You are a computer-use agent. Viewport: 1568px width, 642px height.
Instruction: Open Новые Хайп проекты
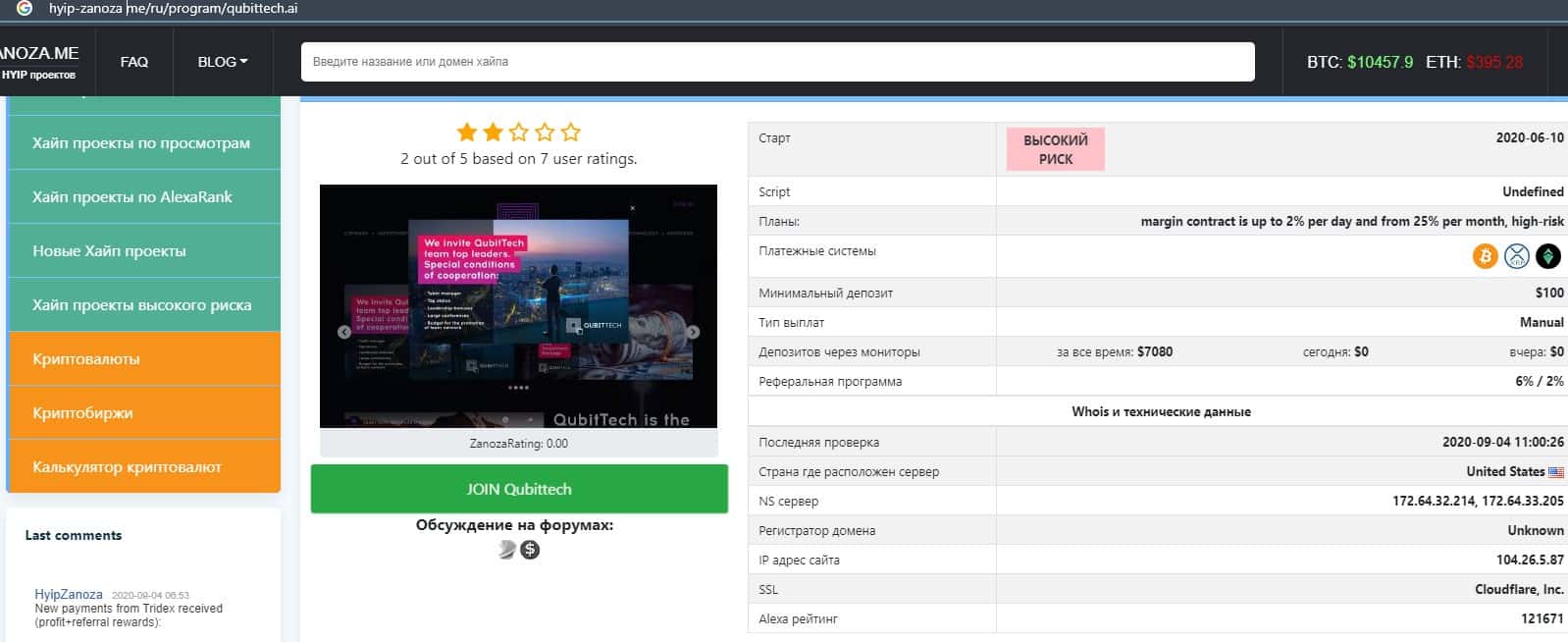click(143, 250)
